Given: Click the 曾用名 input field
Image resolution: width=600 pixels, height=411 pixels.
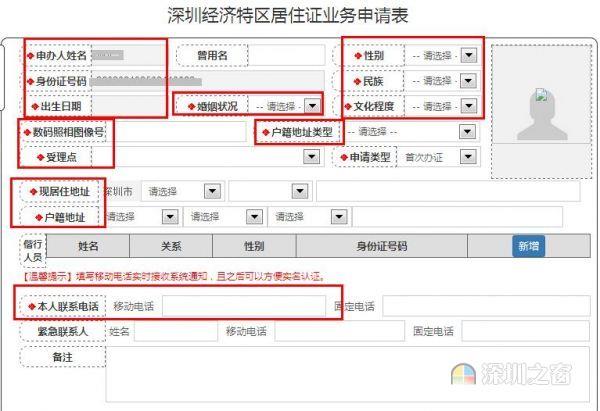Looking at the screenshot, I should pos(286,55).
